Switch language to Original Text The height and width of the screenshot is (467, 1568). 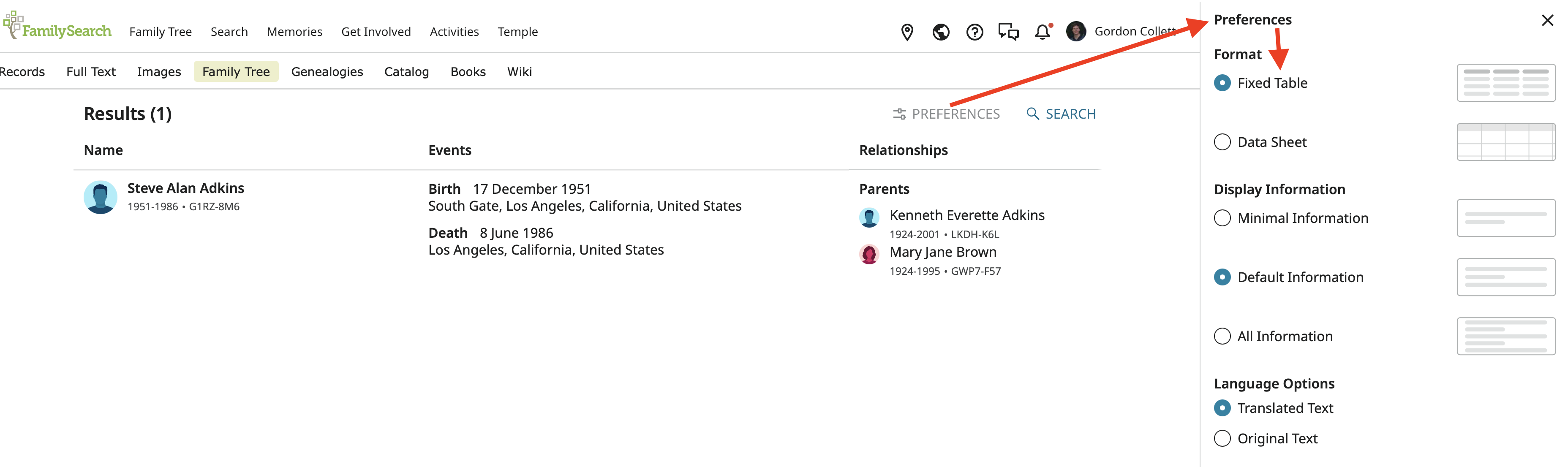(1222, 438)
